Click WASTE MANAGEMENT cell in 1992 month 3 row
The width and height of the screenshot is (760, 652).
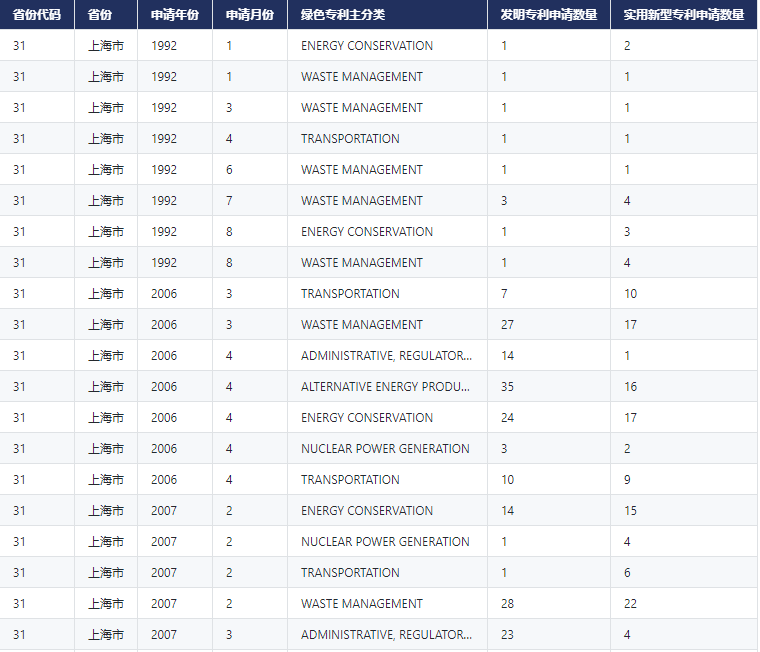click(387, 108)
